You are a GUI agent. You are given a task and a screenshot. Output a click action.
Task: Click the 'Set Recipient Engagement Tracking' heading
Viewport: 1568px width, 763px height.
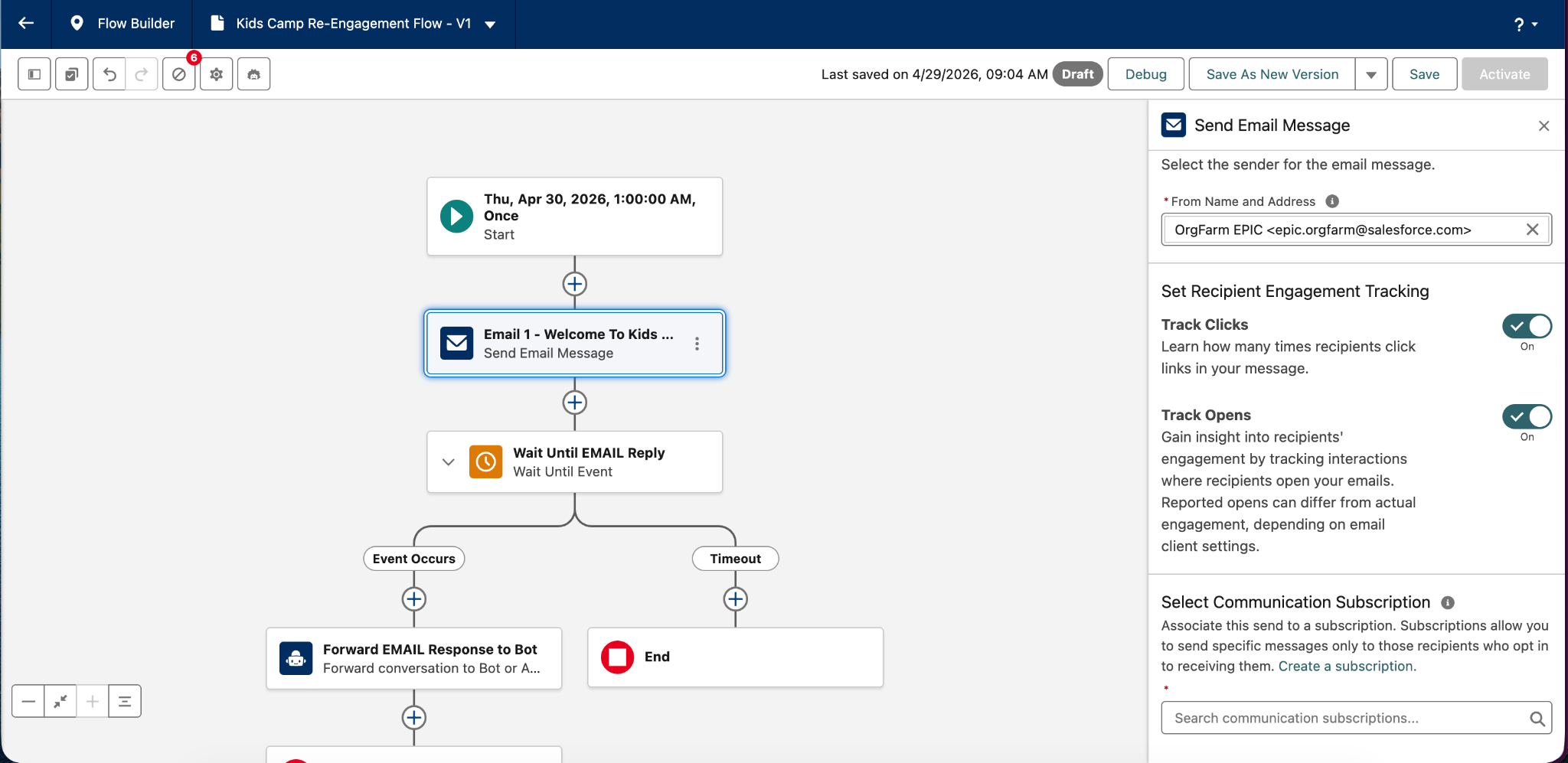click(x=1295, y=291)
